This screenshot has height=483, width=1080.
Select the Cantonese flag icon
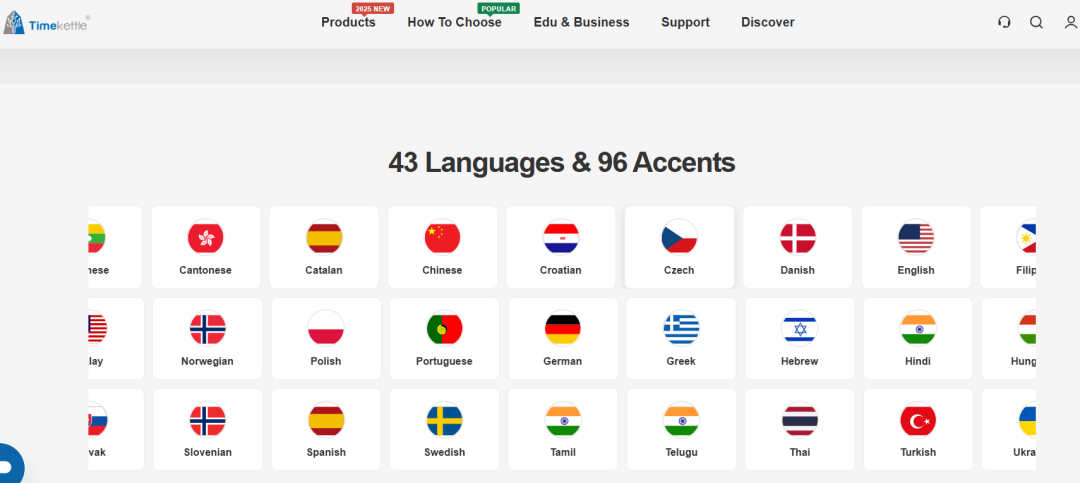click(205, 237)
